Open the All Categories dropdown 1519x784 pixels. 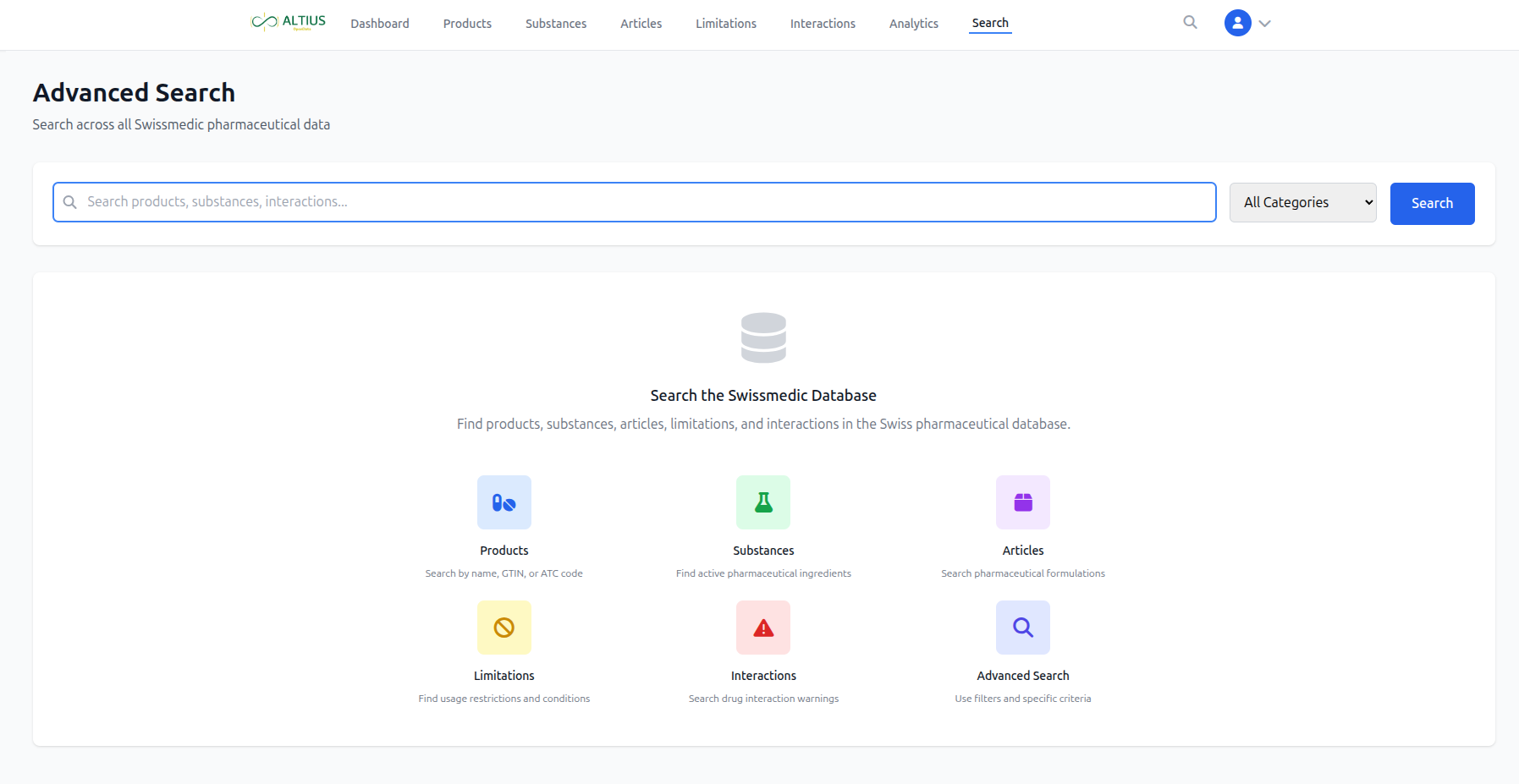coord(1302,203)
